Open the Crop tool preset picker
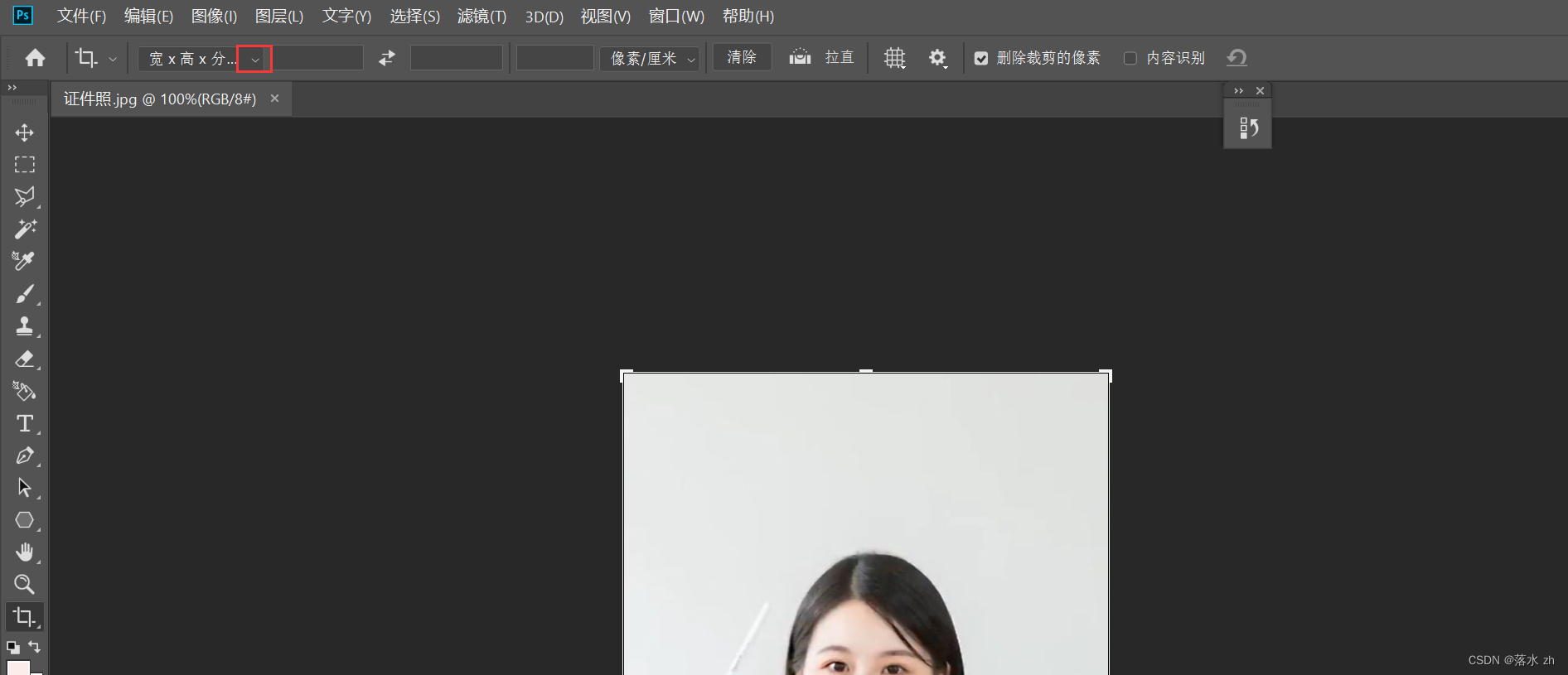1568x675 pixels. [113, 59]
